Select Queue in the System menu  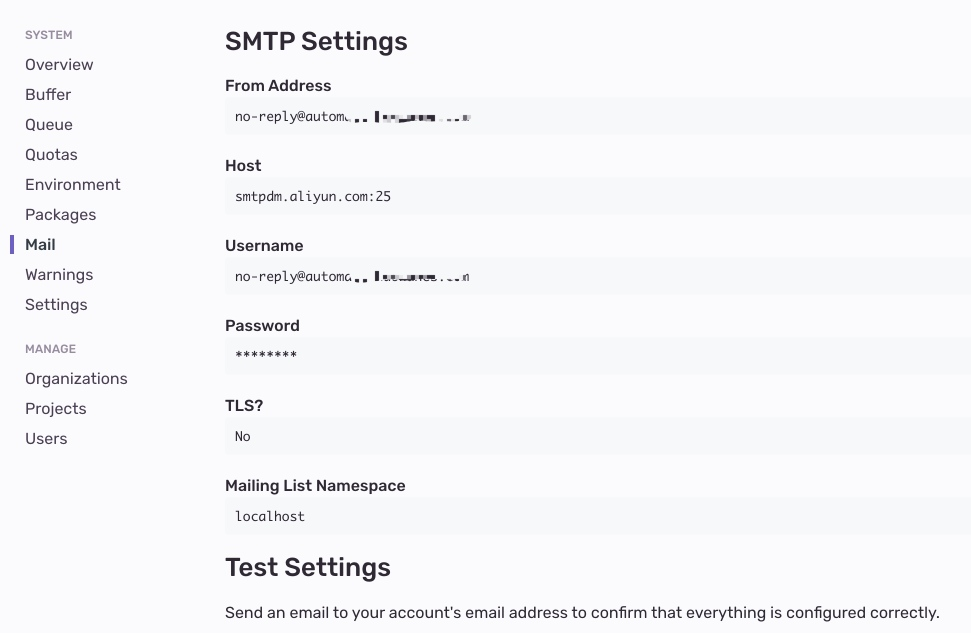tap(49, 125)
